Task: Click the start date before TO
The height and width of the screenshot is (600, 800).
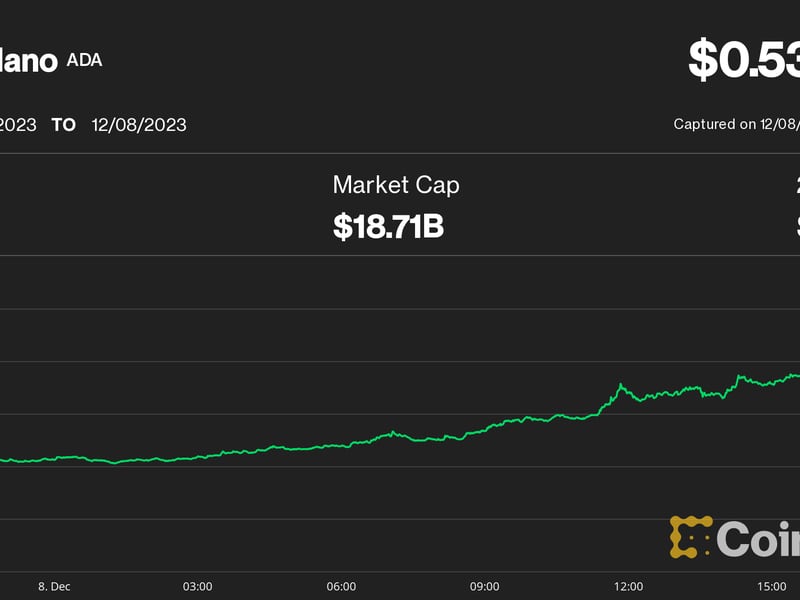Action: (x=18, y=125)
